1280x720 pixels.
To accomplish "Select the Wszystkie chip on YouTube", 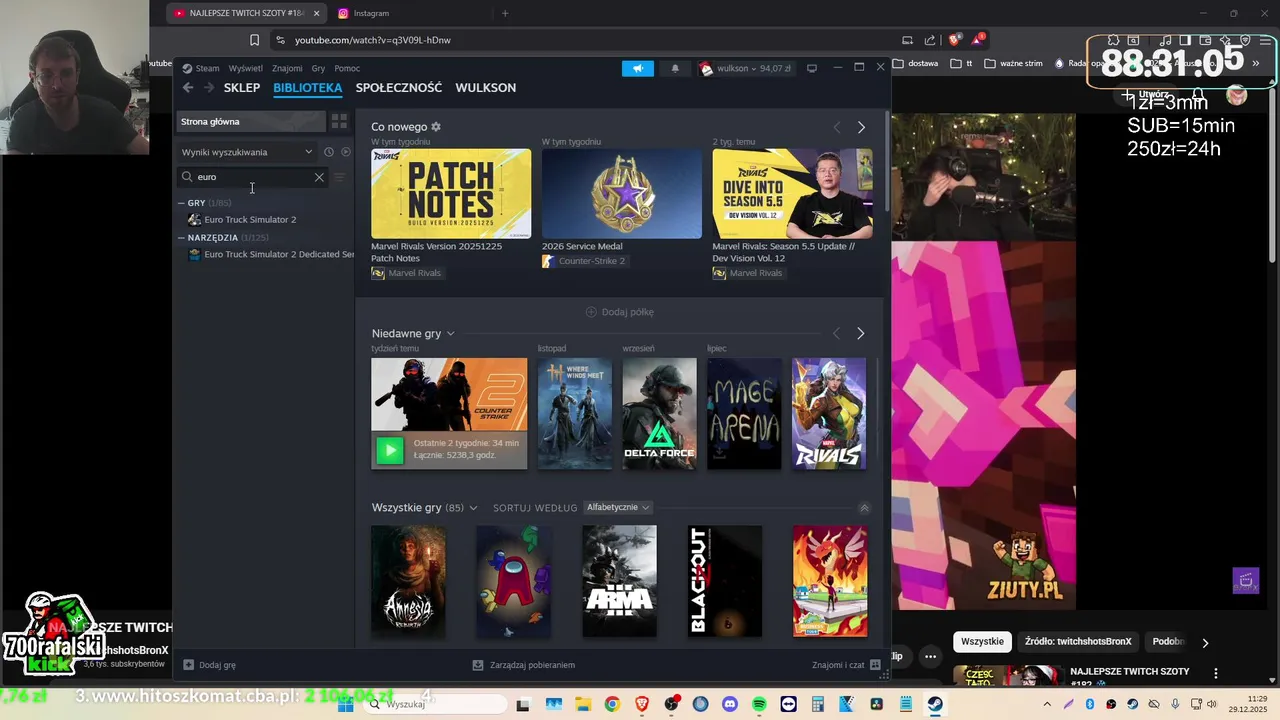I will click(982, 642).
